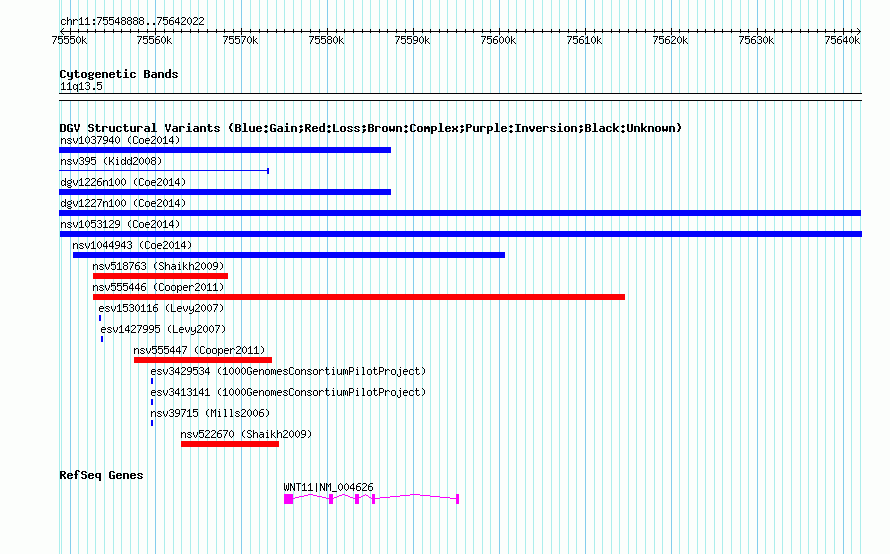Click the esv3429534 small blue marker
The width and height of the screenshot is (890, 554).
click(152, 381)
